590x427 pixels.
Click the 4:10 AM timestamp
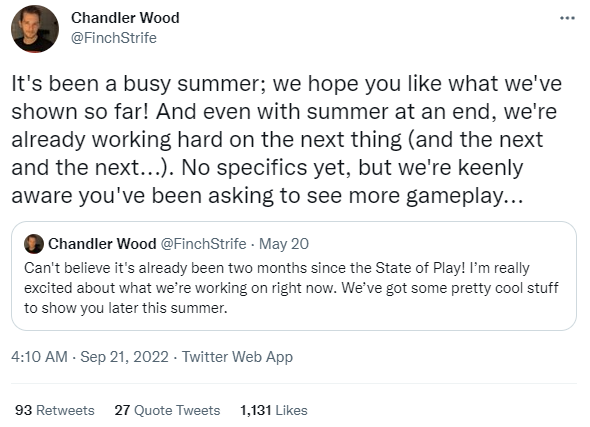[x=40, y=357]
